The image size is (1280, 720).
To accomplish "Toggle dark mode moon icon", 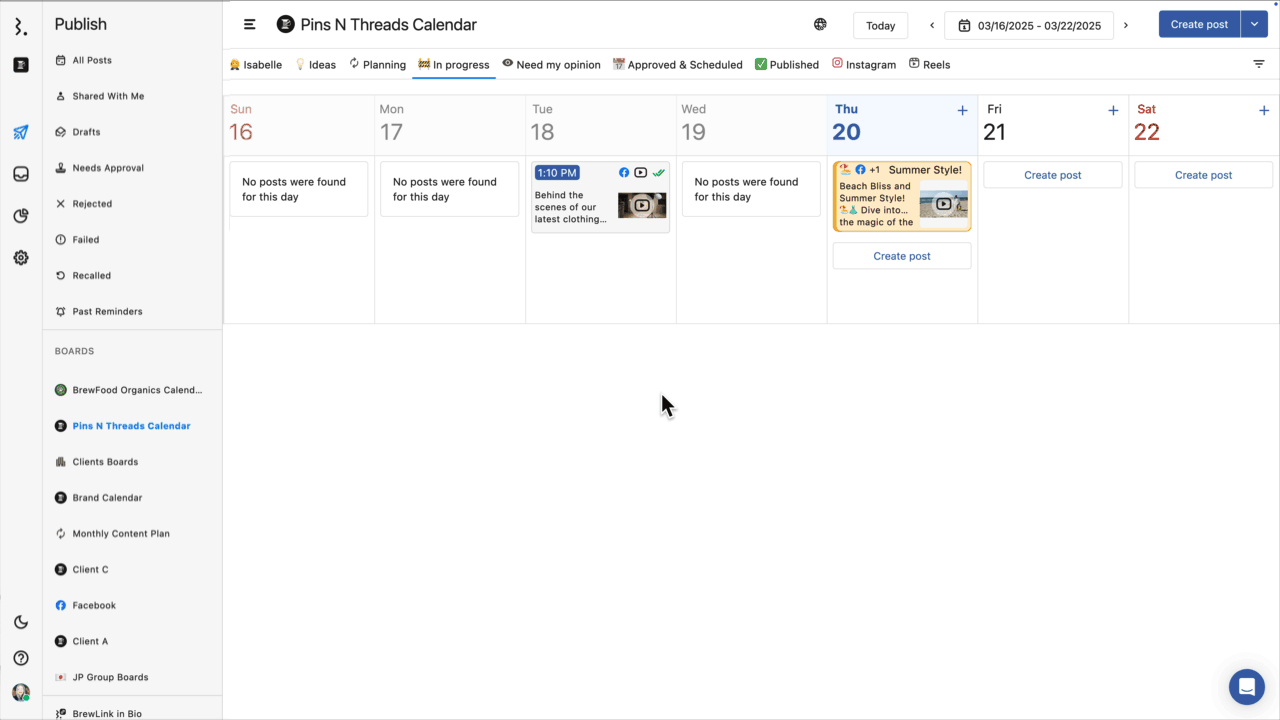I will pos(21,622).
